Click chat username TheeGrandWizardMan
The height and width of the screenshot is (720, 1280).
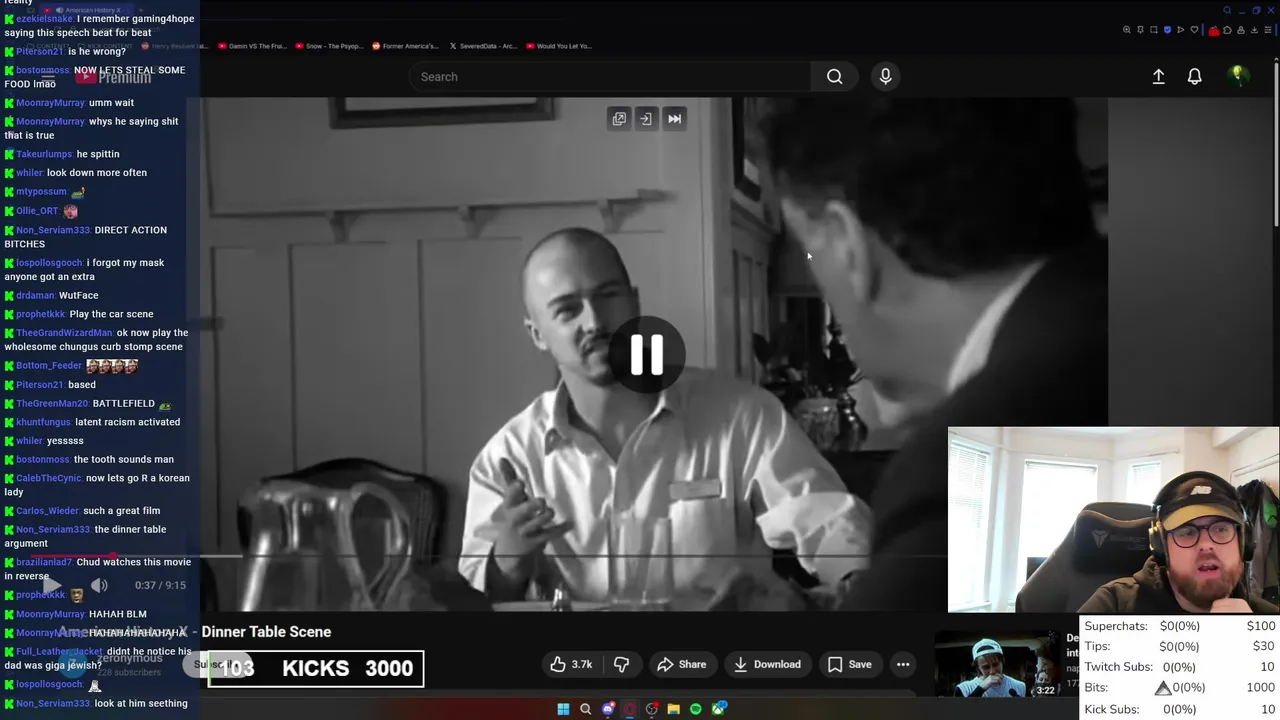[65, 333]
